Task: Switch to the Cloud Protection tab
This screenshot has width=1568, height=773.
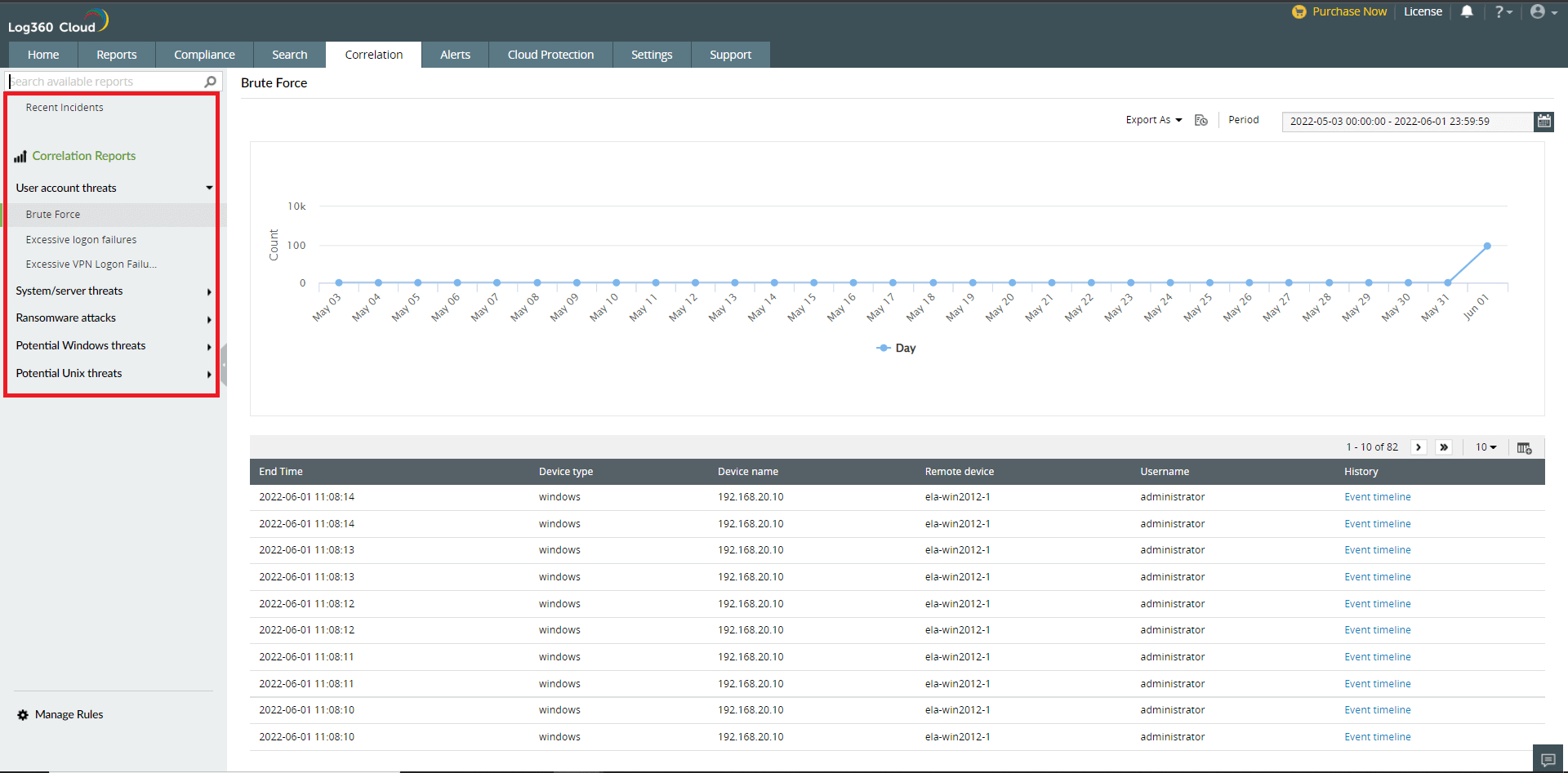Action: tap(550, 54)
